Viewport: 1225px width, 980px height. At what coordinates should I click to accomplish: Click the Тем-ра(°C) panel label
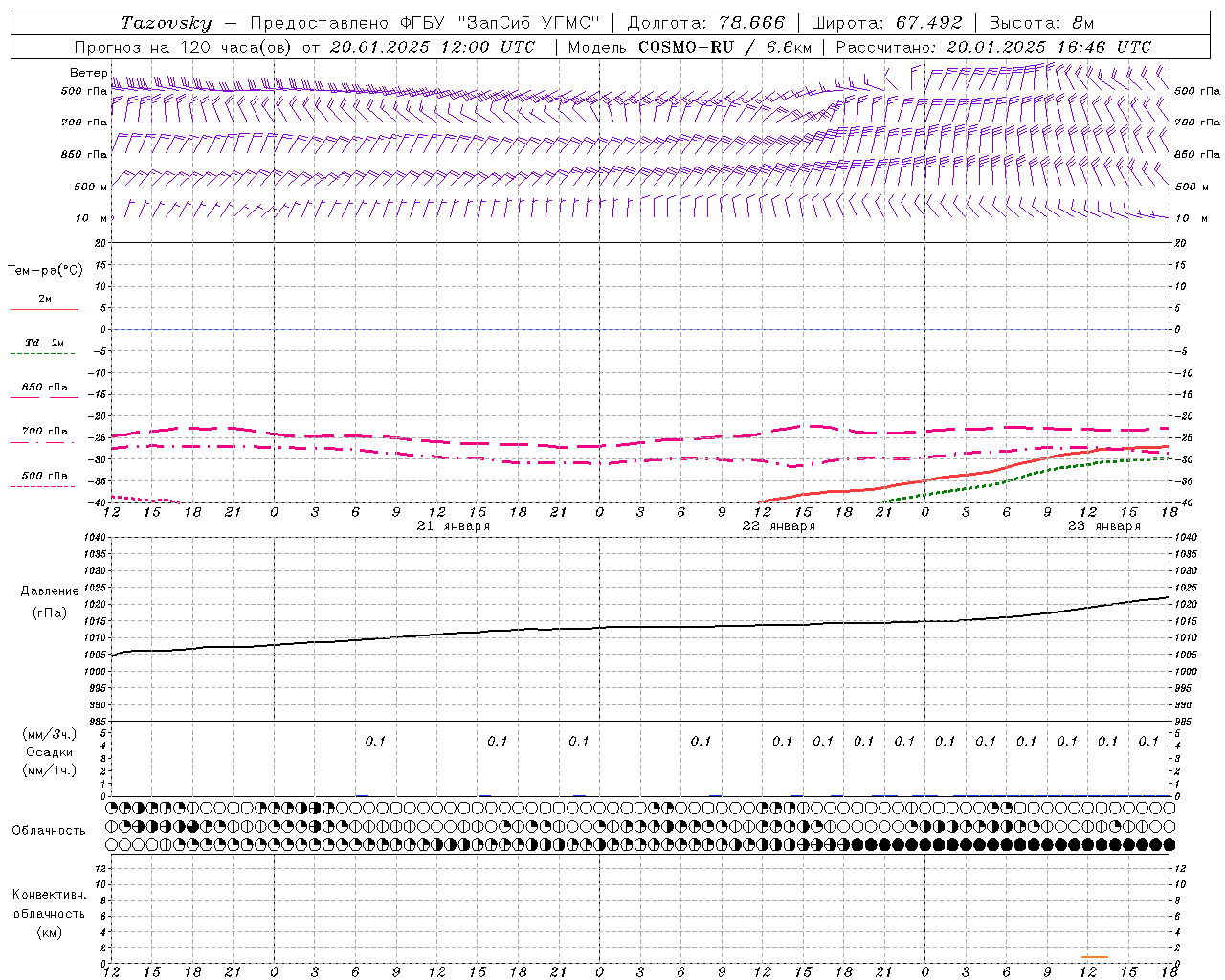tap(45, 271)
